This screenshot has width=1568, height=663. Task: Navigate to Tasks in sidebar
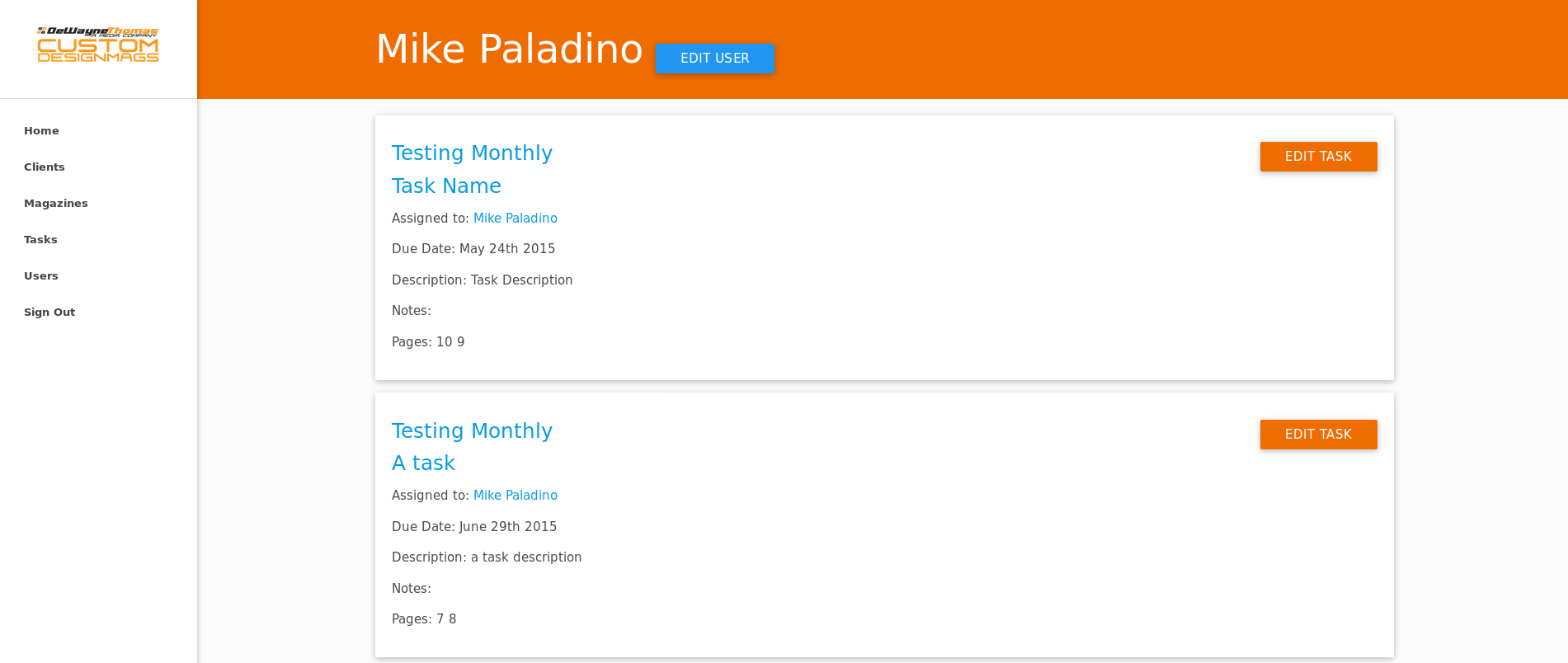point(40,240)
